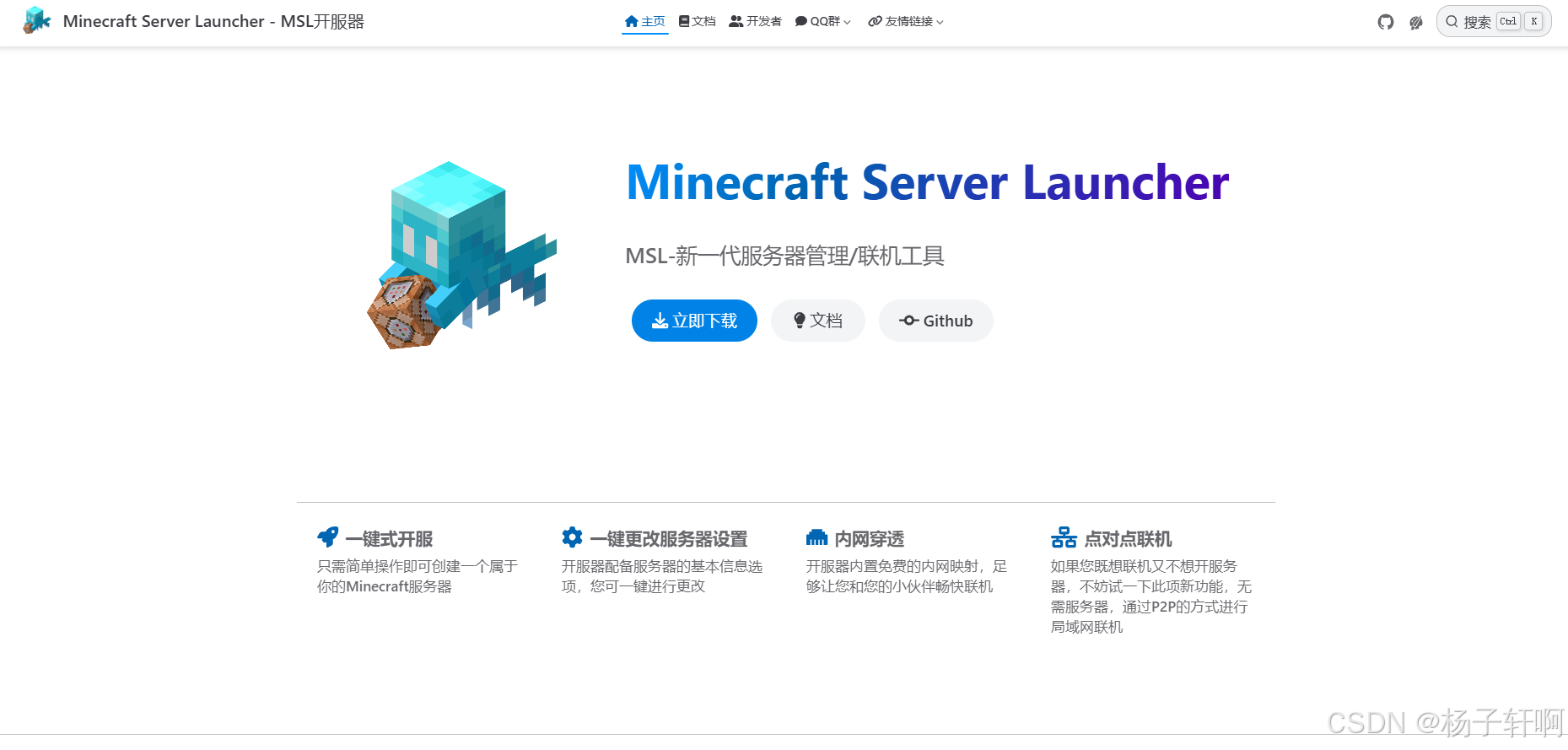Click the book icon of 文档 nav
Image resolution: width=1568 pixels, height=750 pixels.
tap(684, 21)
